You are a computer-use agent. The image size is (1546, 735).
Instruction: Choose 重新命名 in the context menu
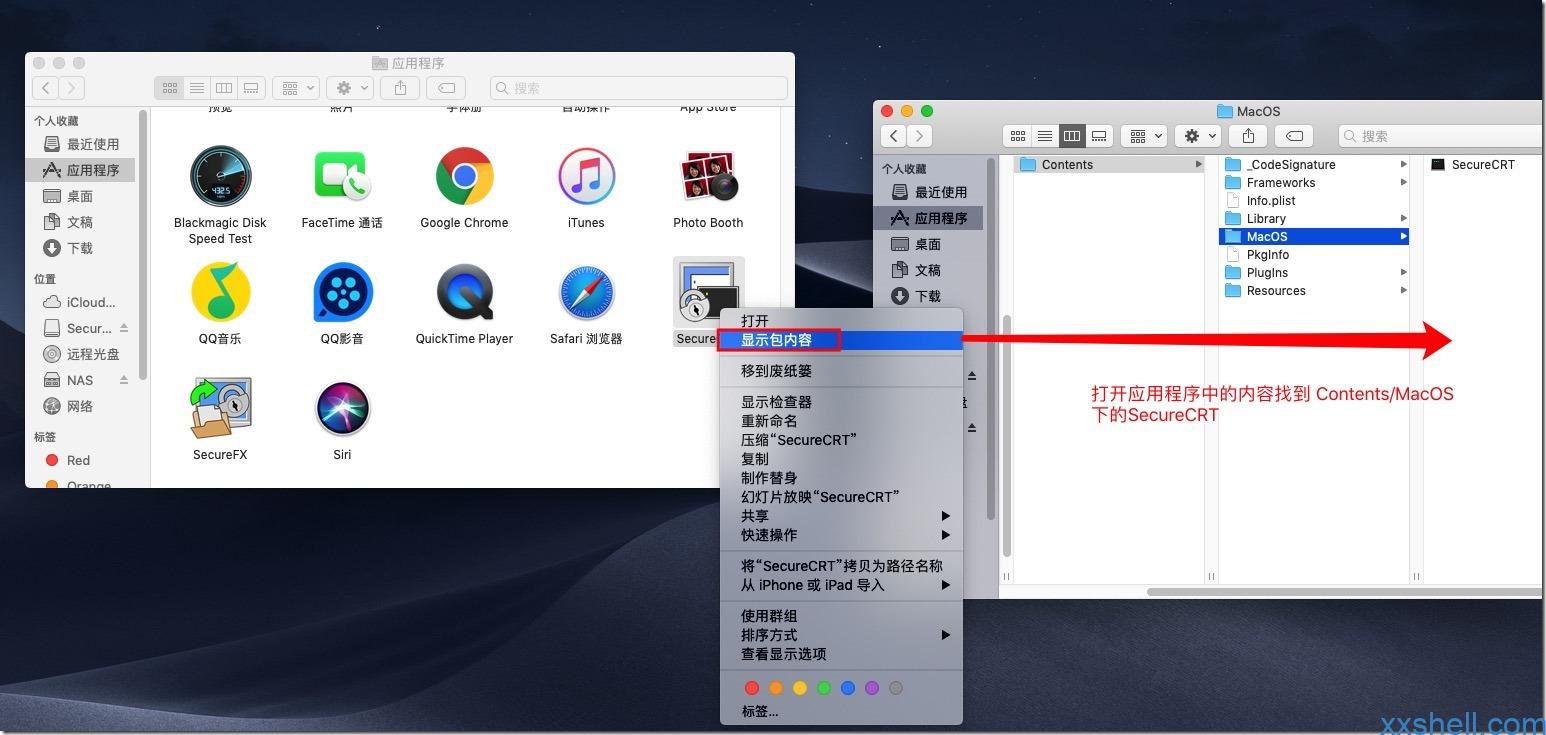841,421
